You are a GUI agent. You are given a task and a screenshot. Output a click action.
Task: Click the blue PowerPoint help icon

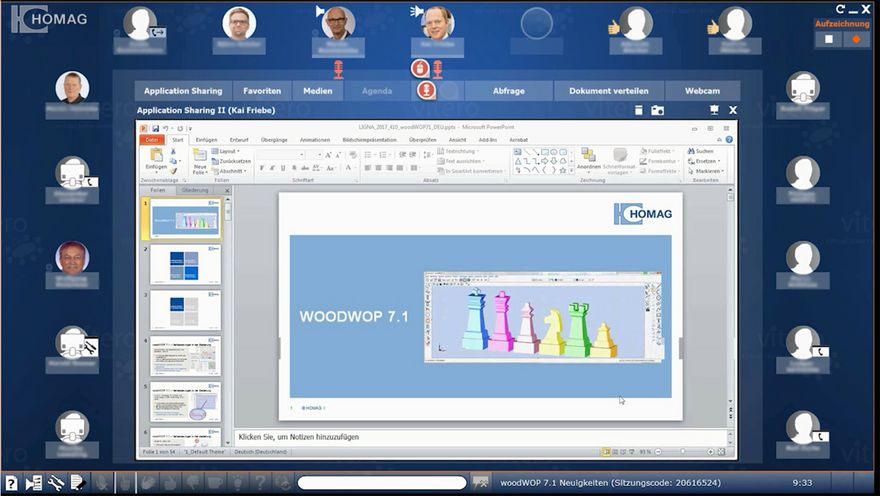point(729,140)
